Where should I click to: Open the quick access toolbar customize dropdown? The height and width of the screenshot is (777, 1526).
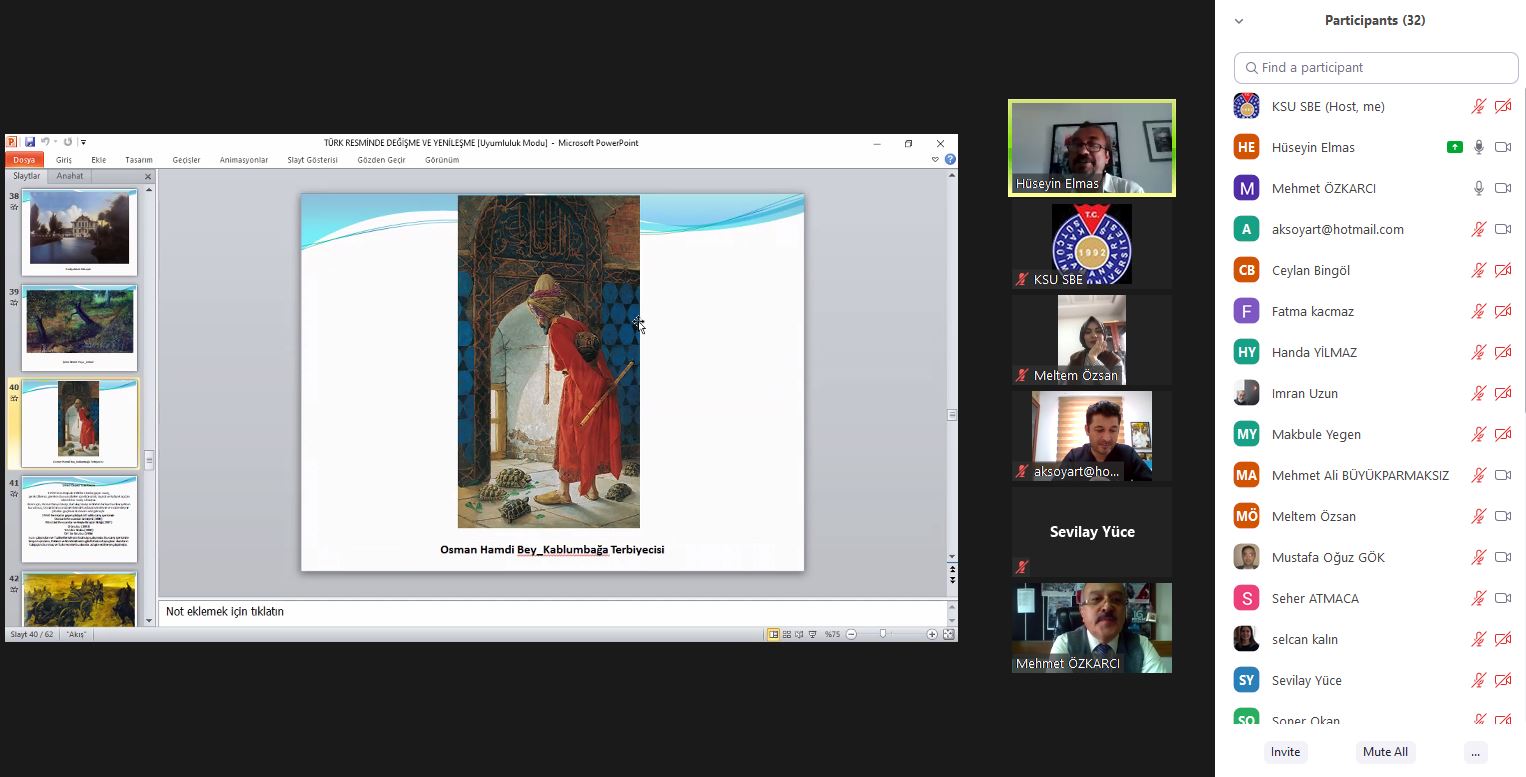pos(84,143)
